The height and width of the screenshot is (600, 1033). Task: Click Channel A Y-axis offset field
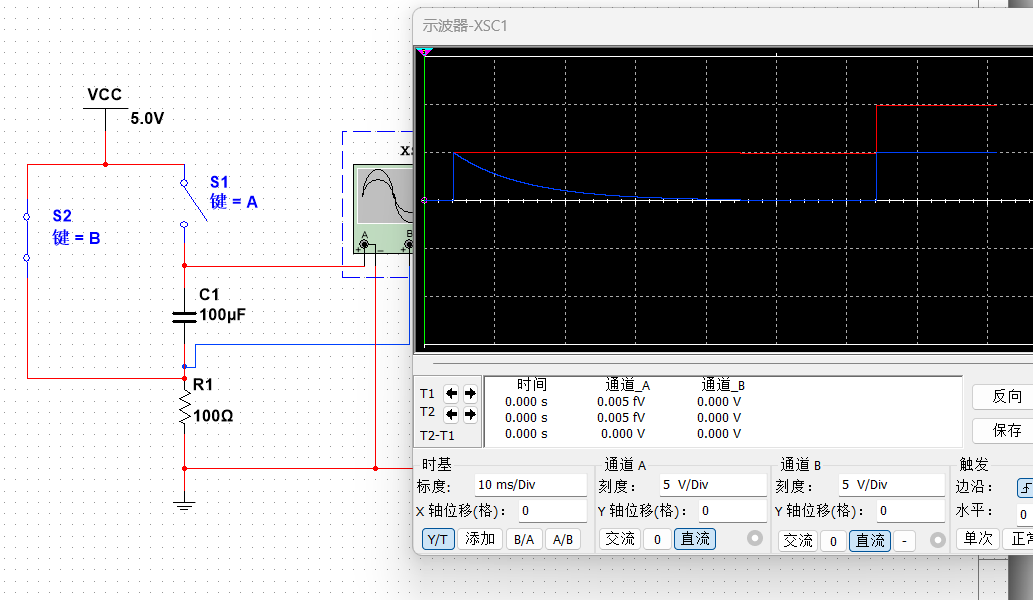pos(733,510)
